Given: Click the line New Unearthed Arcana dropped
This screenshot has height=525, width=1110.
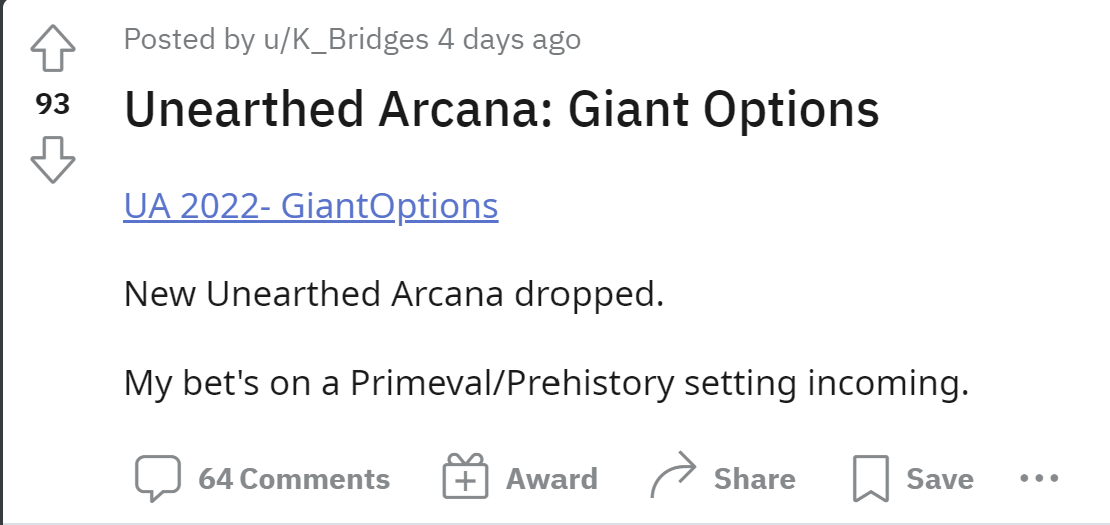Looking at the screenshot, I should click(x=394, y=295).
